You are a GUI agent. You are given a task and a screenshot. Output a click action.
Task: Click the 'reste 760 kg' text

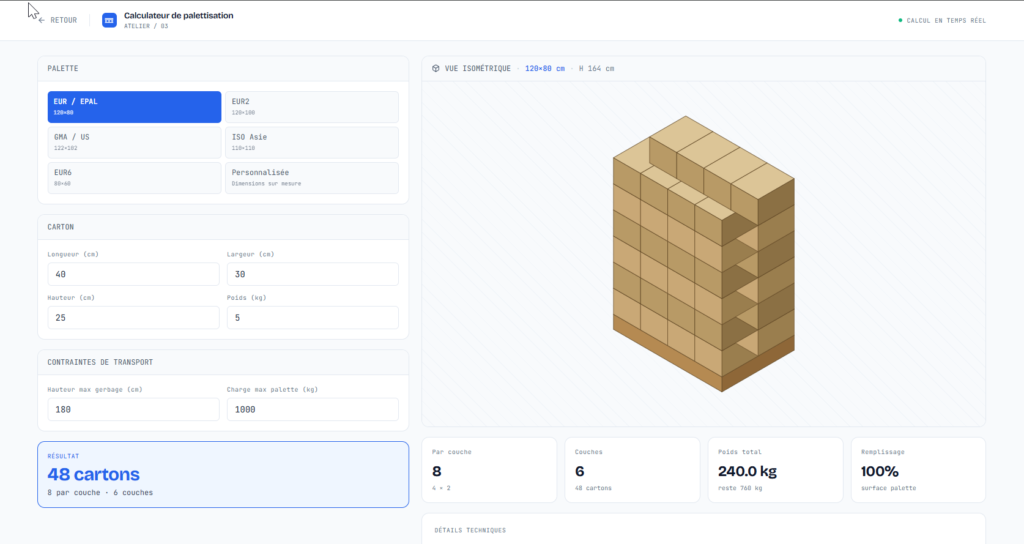click(x=740, y=488)
